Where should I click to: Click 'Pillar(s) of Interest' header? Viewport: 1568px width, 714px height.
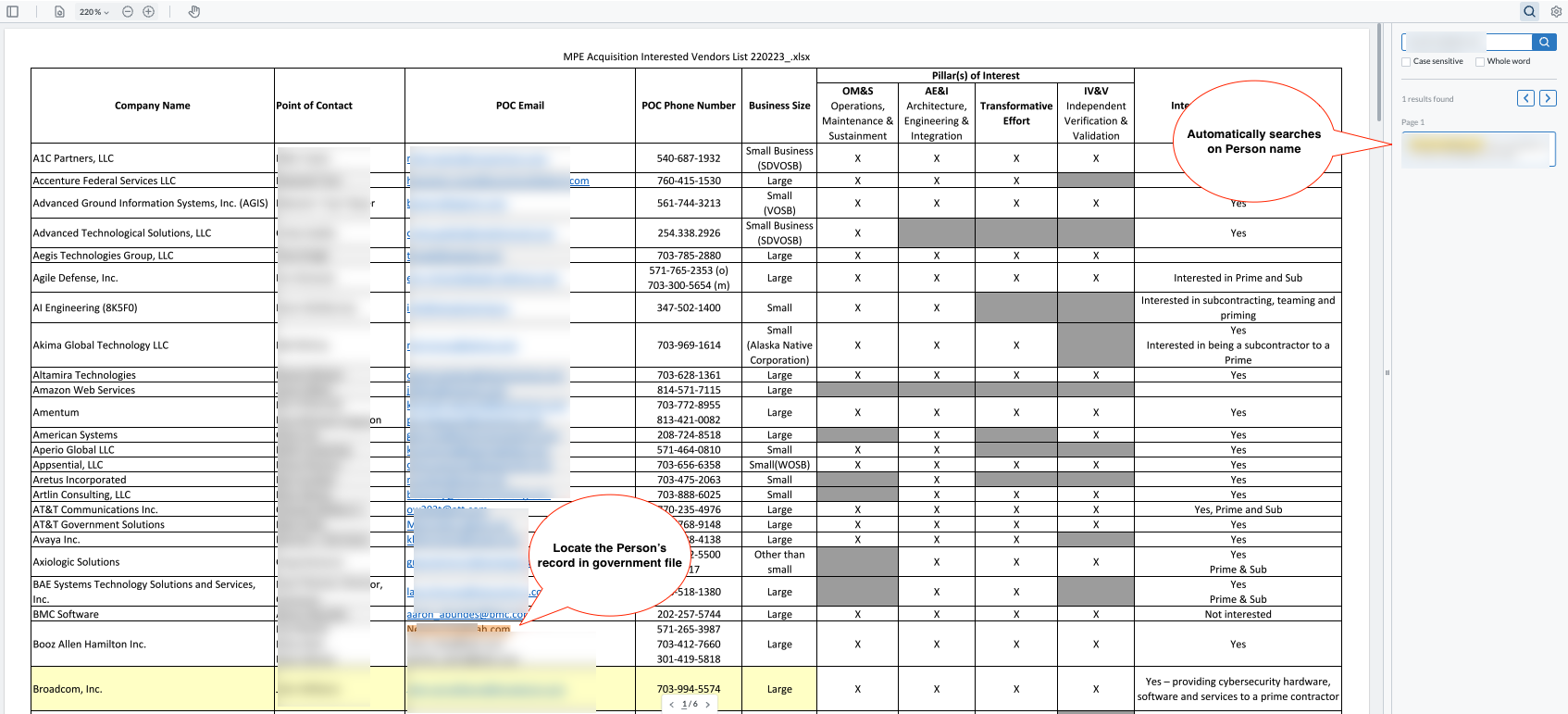coord(976,76)
